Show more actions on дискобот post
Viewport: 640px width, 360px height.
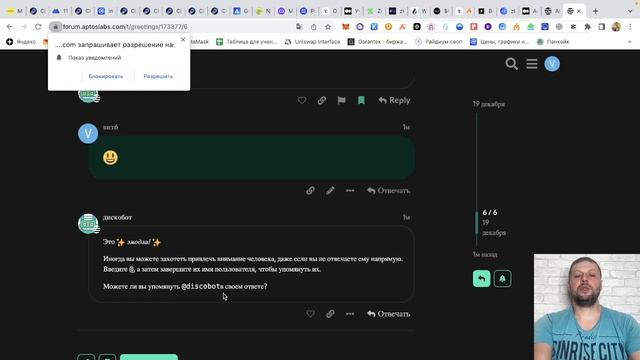[x=350, y=314]
